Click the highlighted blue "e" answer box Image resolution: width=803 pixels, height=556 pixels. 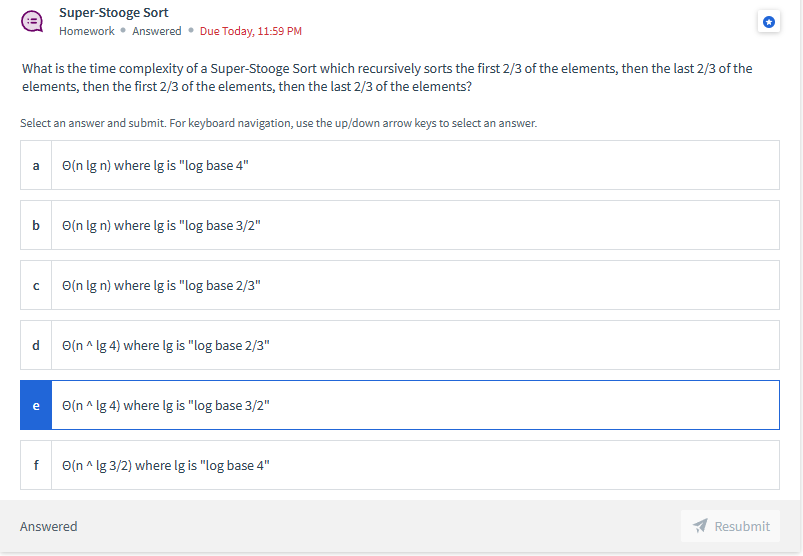coord(36,405)
